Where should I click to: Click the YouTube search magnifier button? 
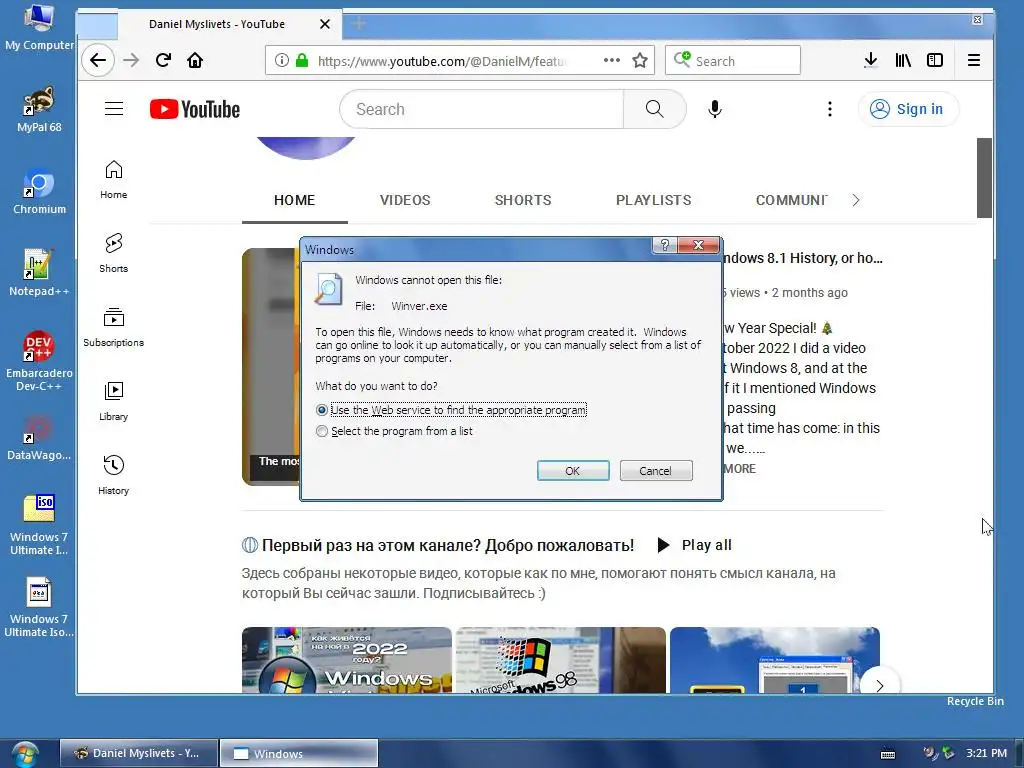654,109
